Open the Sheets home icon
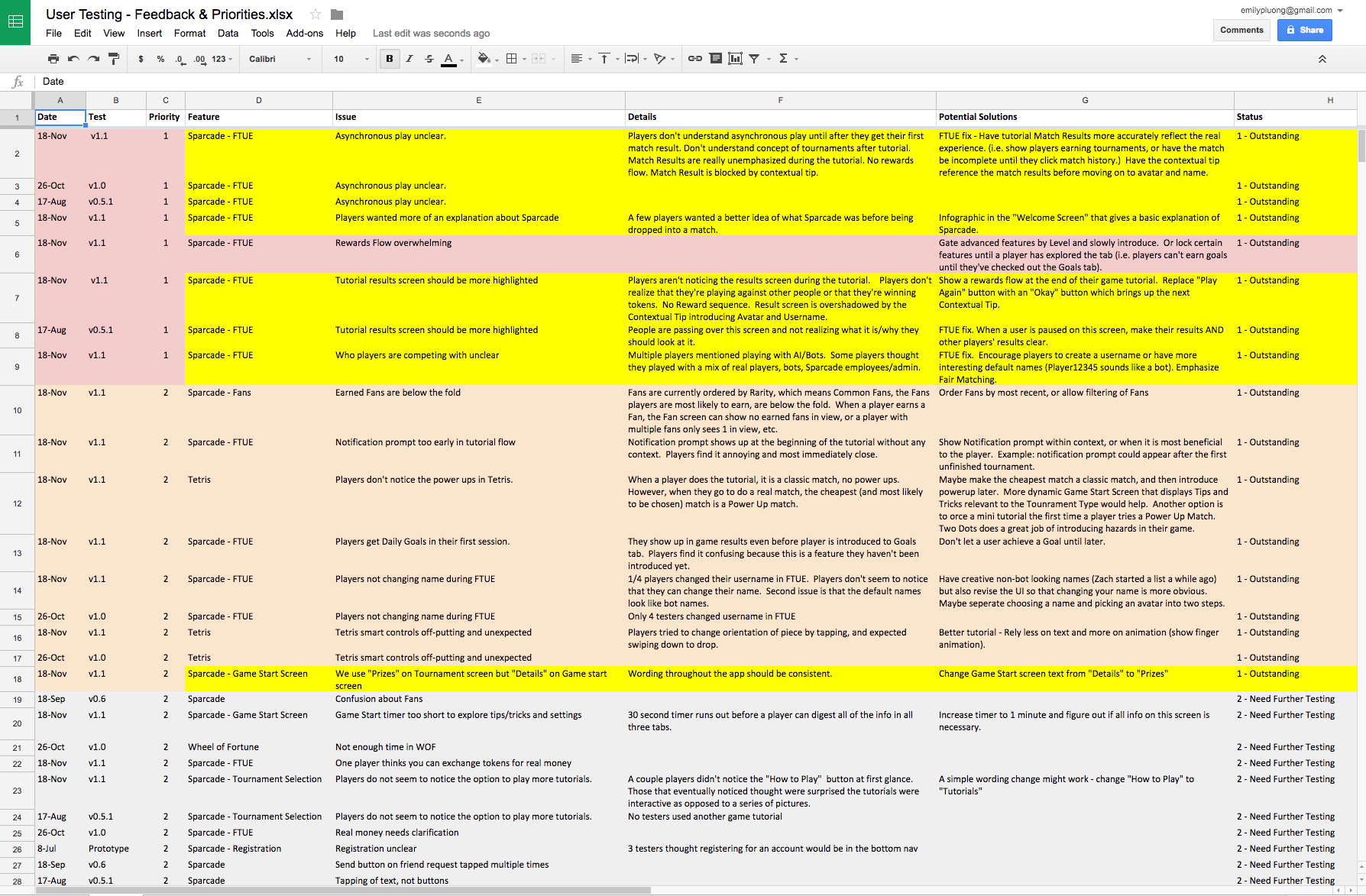This screenshot has width=1366, height=896. click(15, 22)
